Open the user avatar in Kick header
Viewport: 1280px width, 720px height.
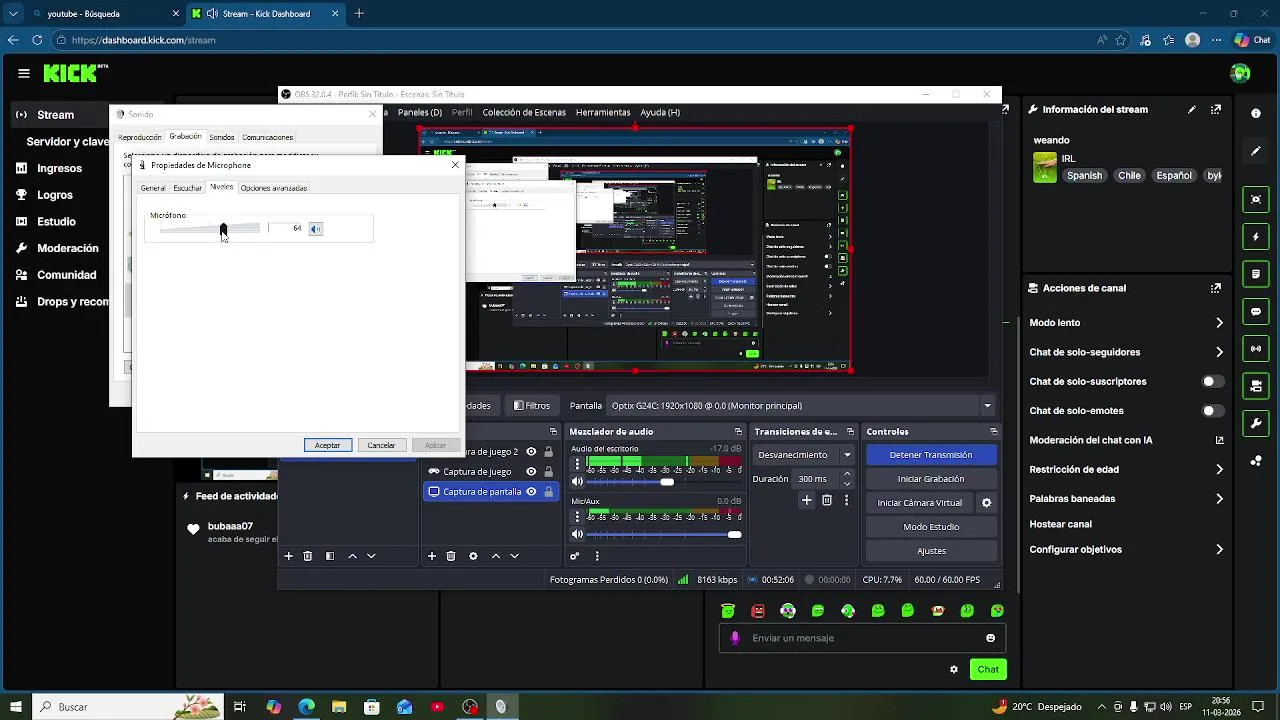coord(1240,73)
